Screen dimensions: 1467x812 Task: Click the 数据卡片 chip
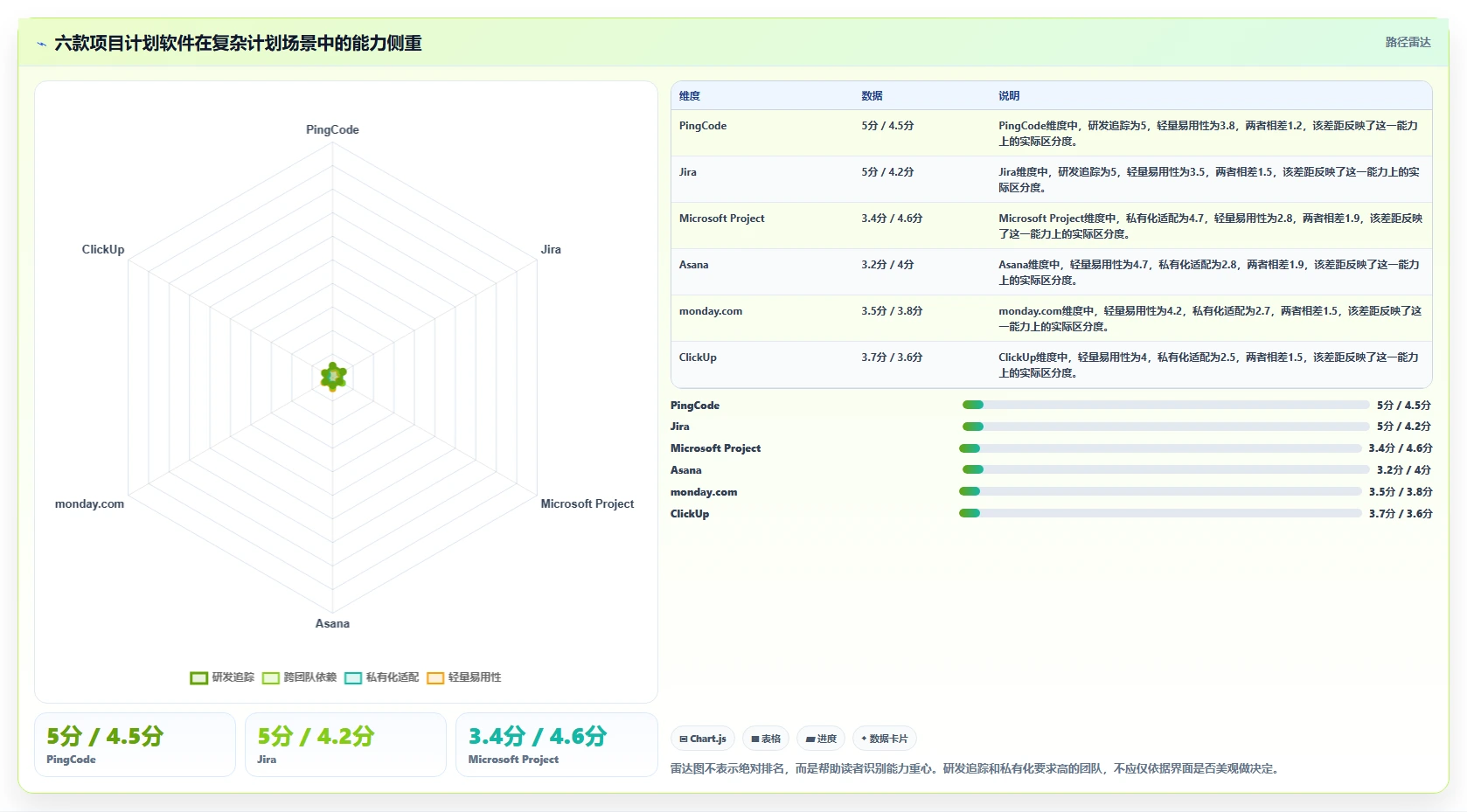click(x=885, y=739)
